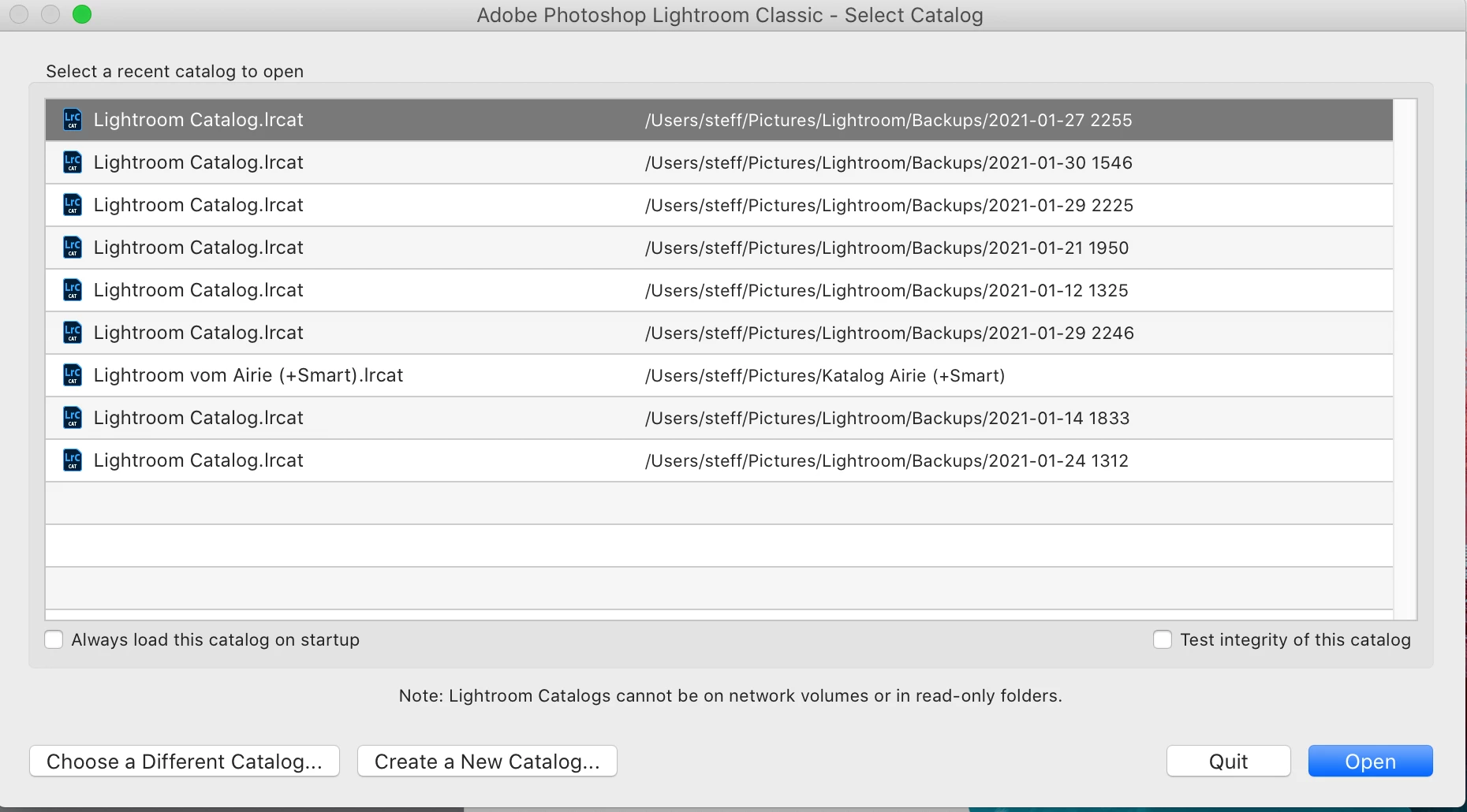Enable Always load this catalog on startup
1467x812 pixels.
coord(54,639)
